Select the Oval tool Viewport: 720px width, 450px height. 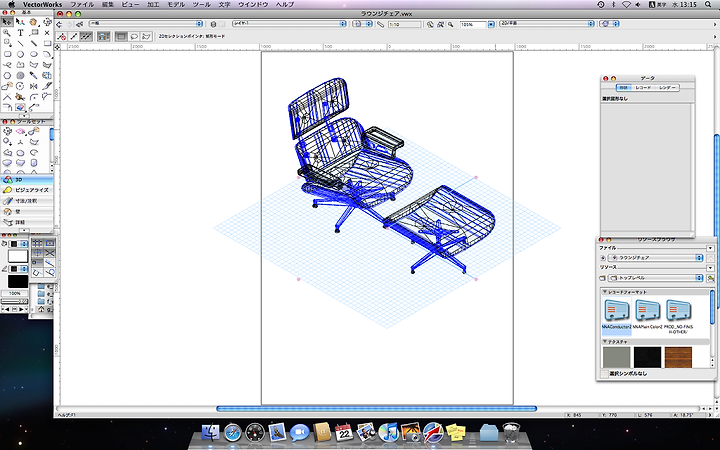click(x=34, y=54)
